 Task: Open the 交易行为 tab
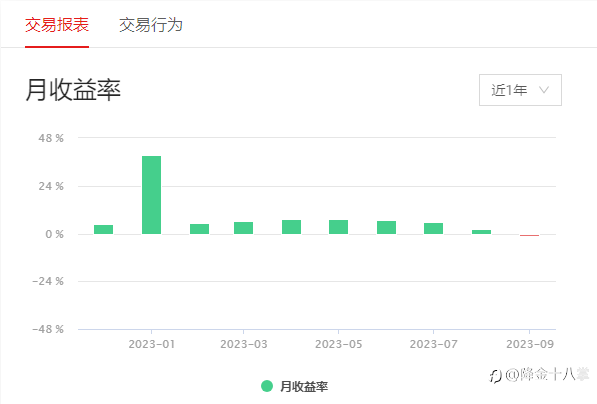pos(151,25)
